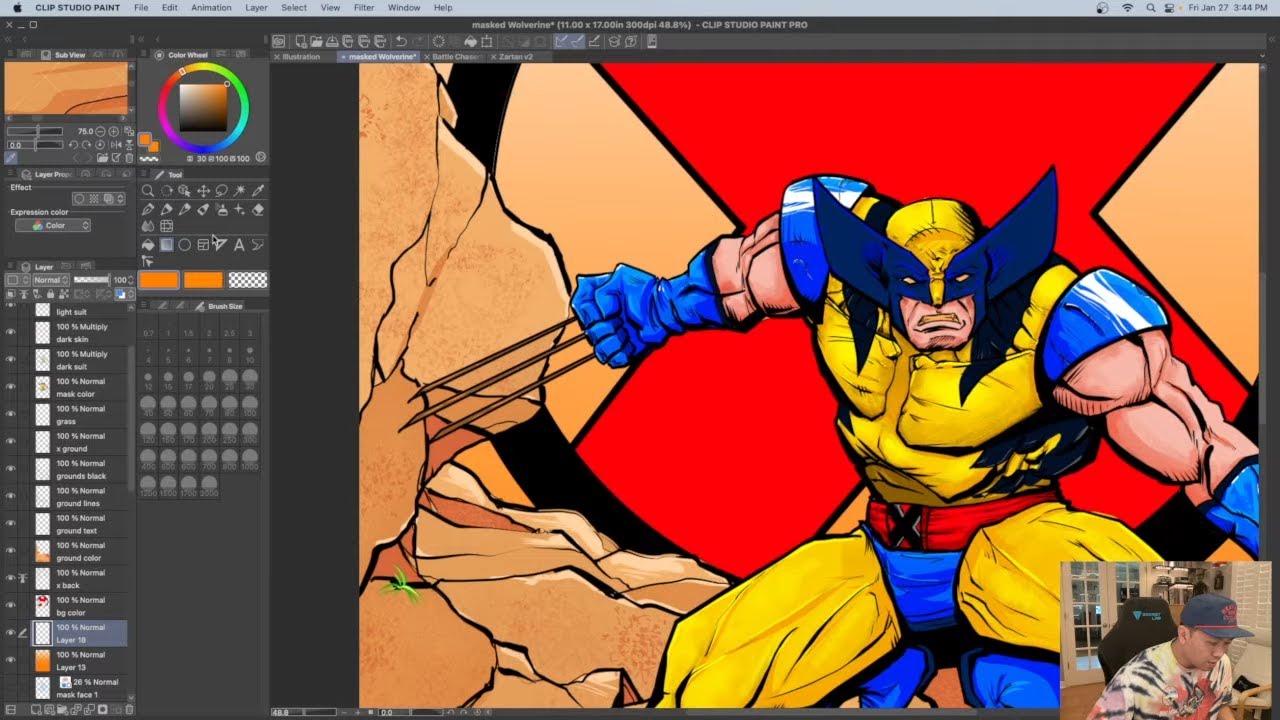Select brush size 100 preset

click(249, 405)
